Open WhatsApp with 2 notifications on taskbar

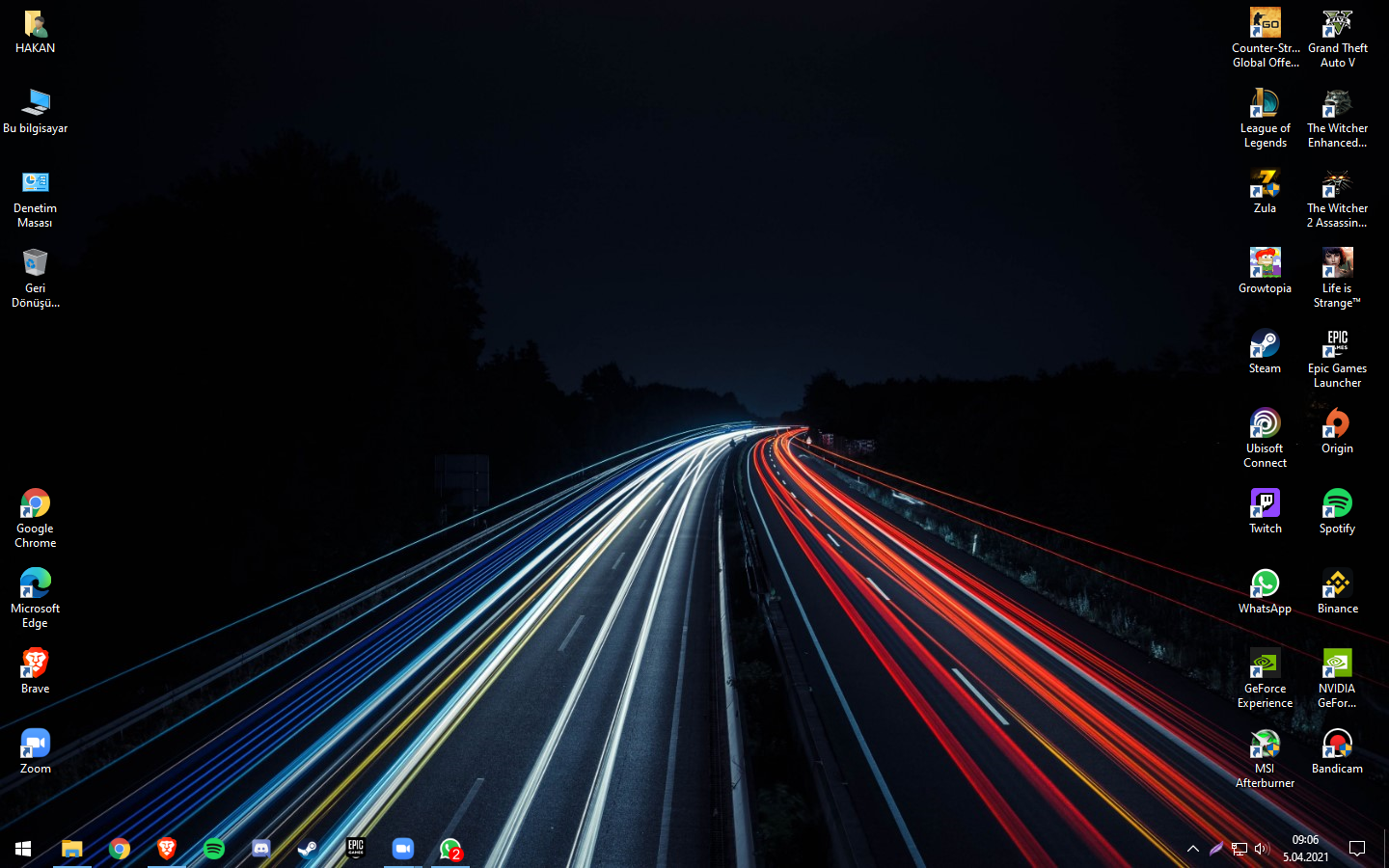point(450,849)
